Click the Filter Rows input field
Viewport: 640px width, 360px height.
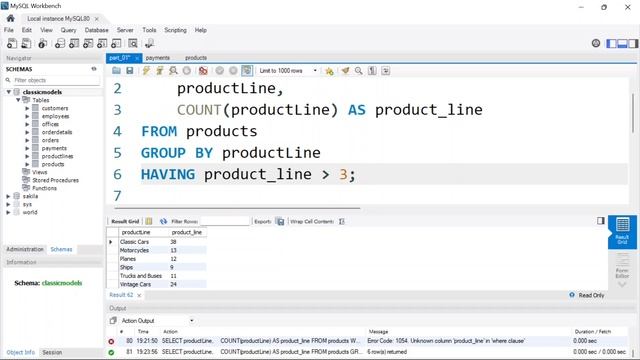click(225, 221)
